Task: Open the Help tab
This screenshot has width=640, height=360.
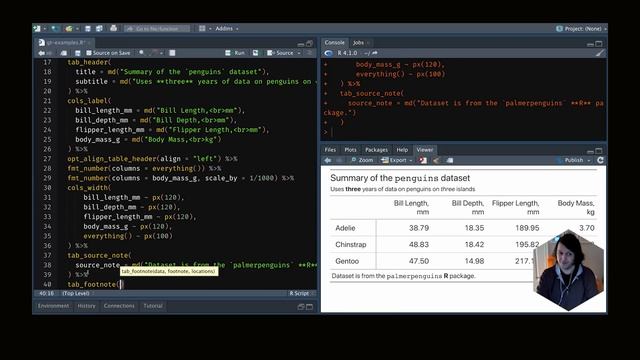Action: click(402, 150)
